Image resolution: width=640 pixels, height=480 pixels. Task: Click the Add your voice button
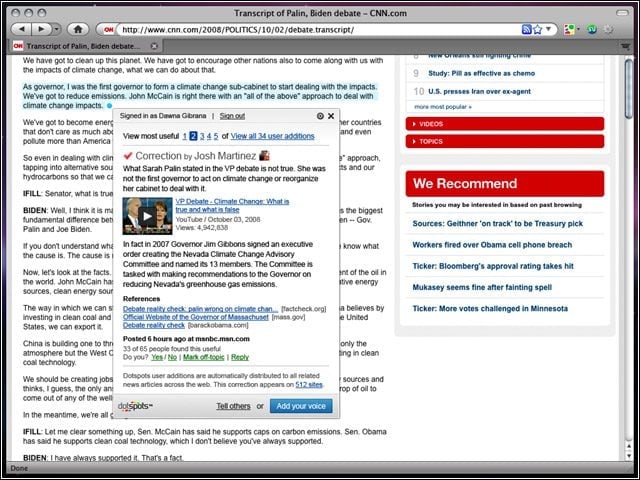pyautogui.click(x=301, y=406)
